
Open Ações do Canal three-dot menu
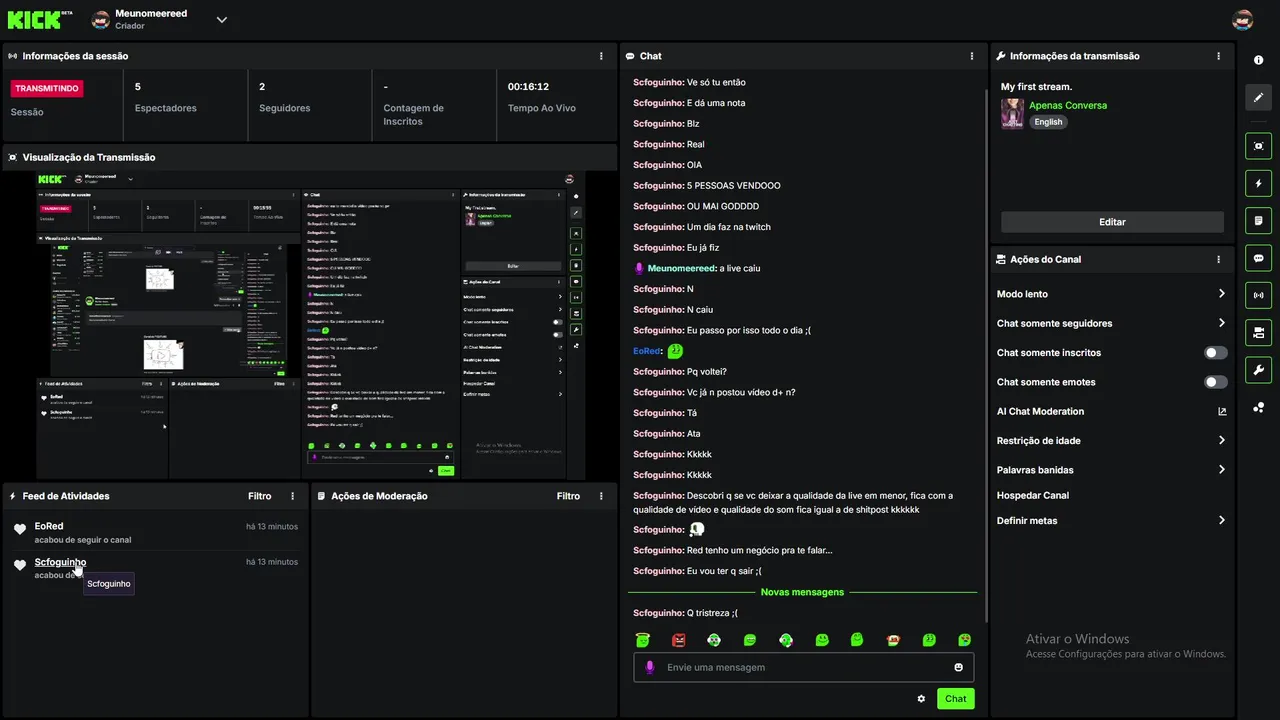[x=1218, y=259]
